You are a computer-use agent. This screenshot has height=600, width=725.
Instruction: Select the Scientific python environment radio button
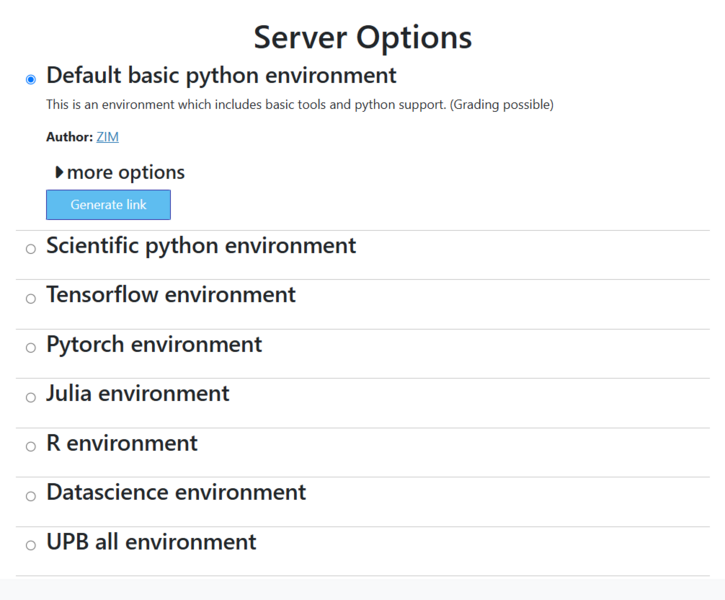(31, 249)
